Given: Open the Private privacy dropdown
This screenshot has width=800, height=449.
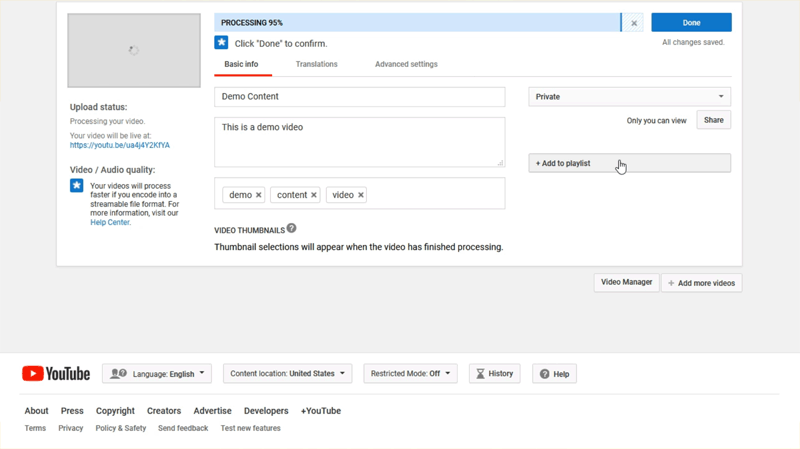Looking at the screenshot, I should [629, 97].
